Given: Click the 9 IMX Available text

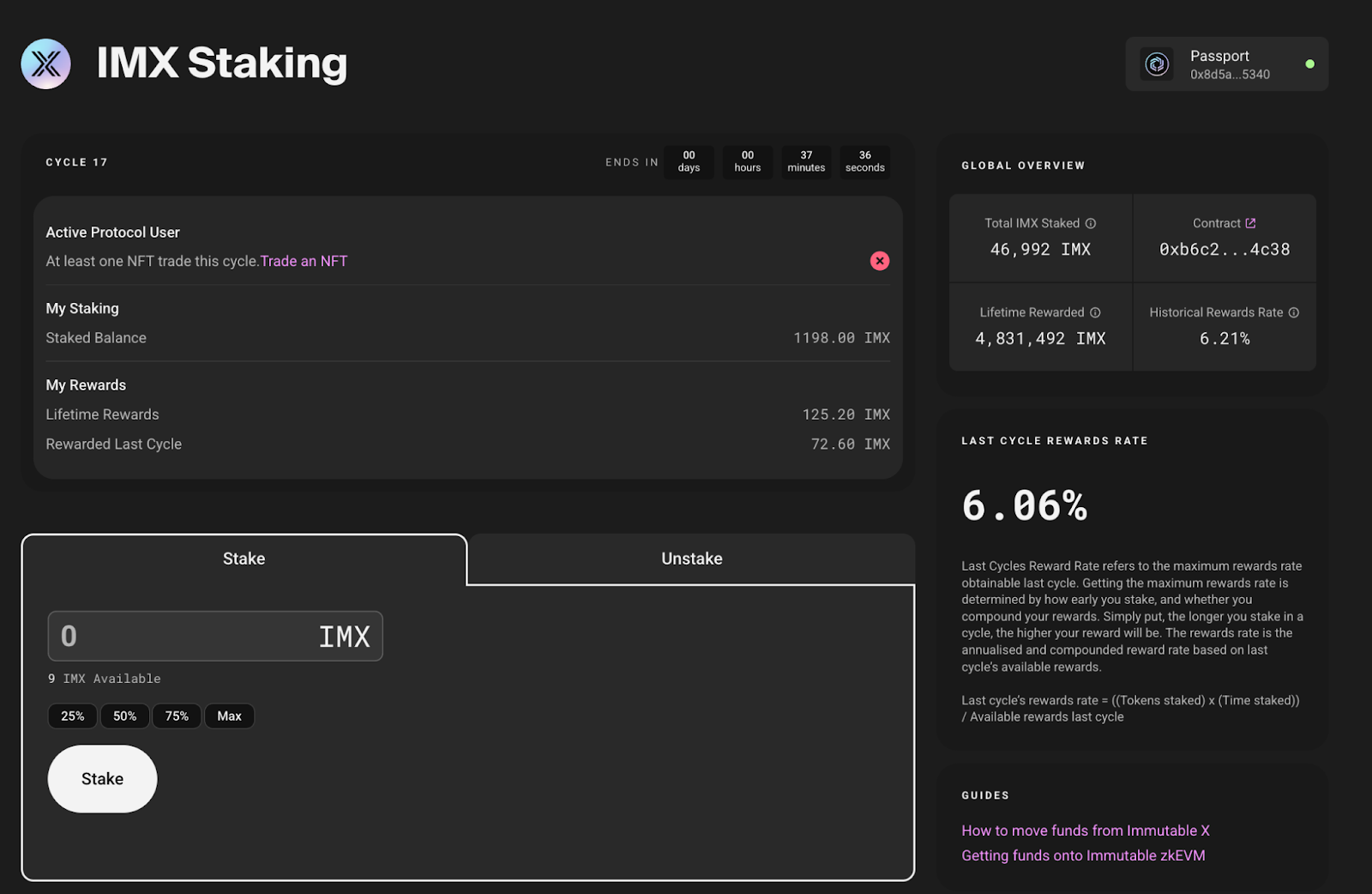Looking at the screenshot, I should click(x=105, y=679).
